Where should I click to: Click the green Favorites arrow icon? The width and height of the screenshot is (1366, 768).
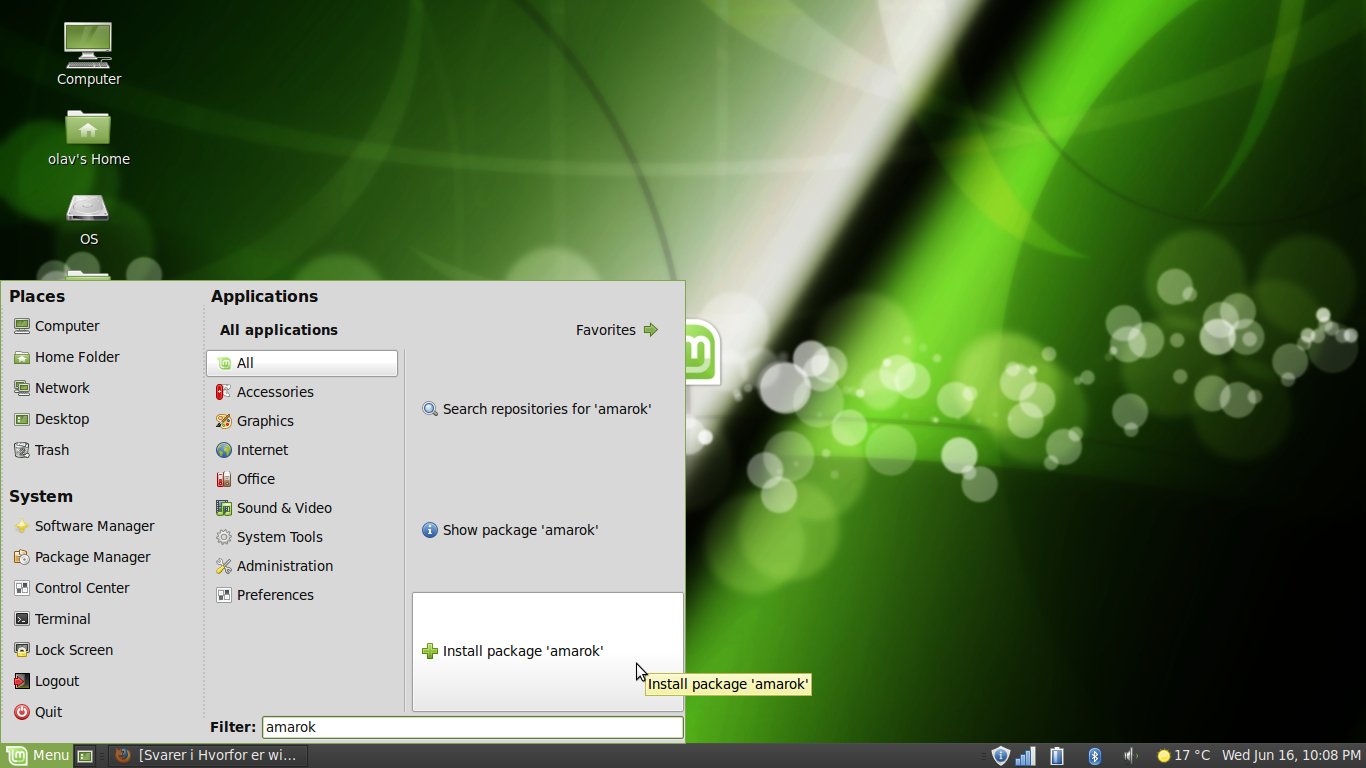coord(651,330)
